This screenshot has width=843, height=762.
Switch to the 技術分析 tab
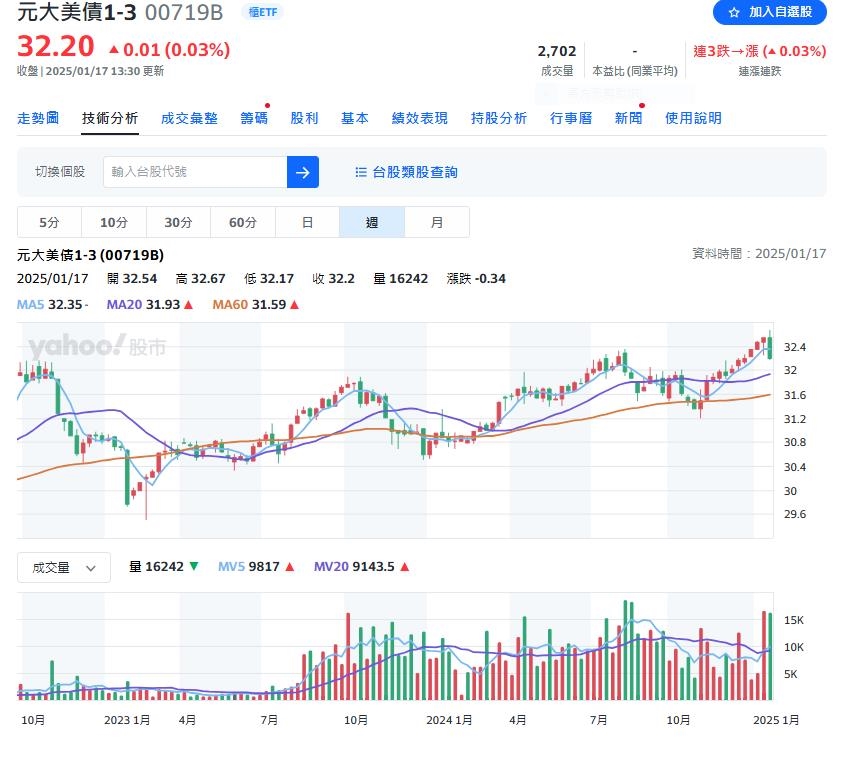pyautogui.click(x=111, y=117)
